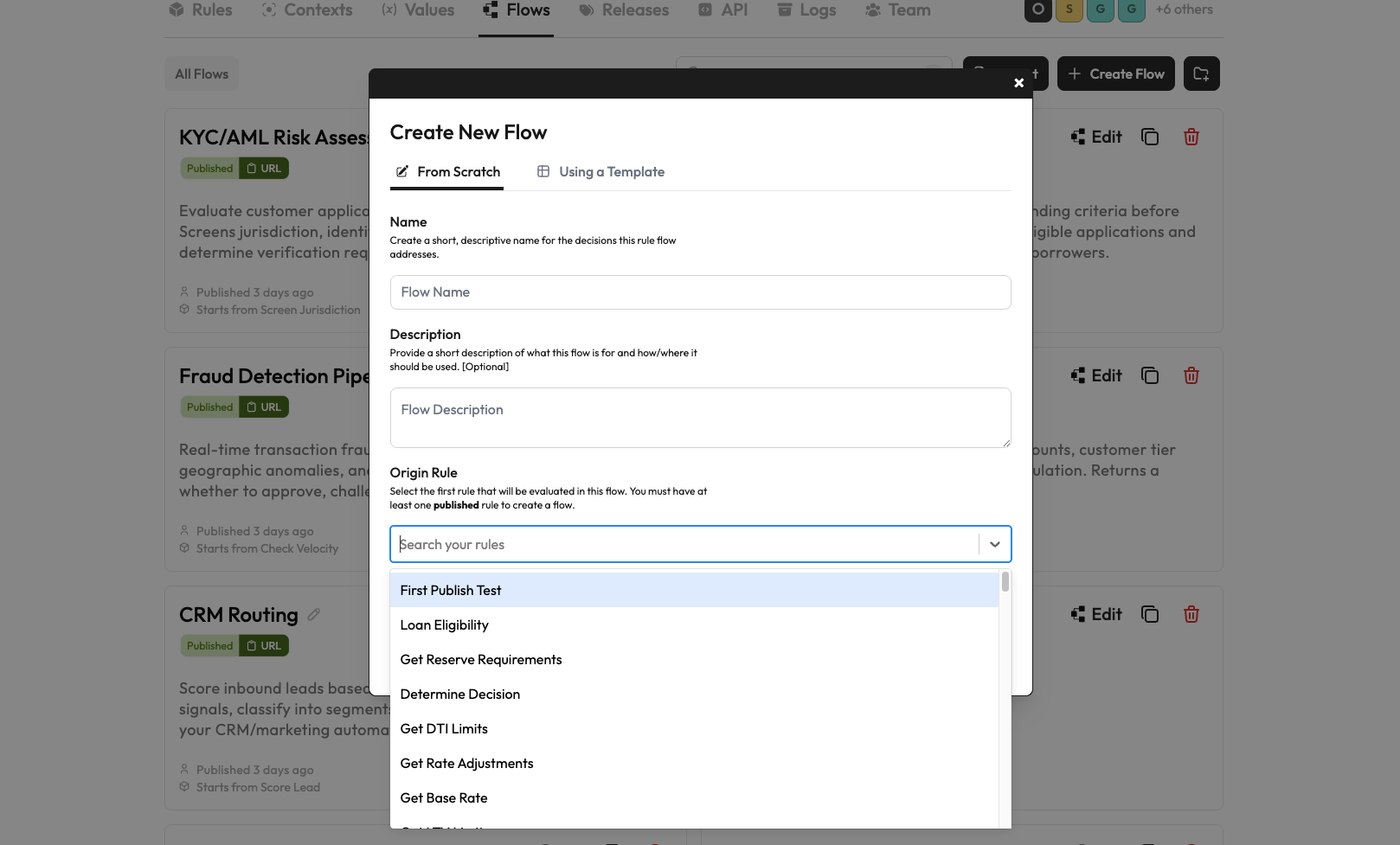Screen dimensions: 1400x845
Task: Click the Logs icon in the navigation
Action: click(x=785, y=10)
